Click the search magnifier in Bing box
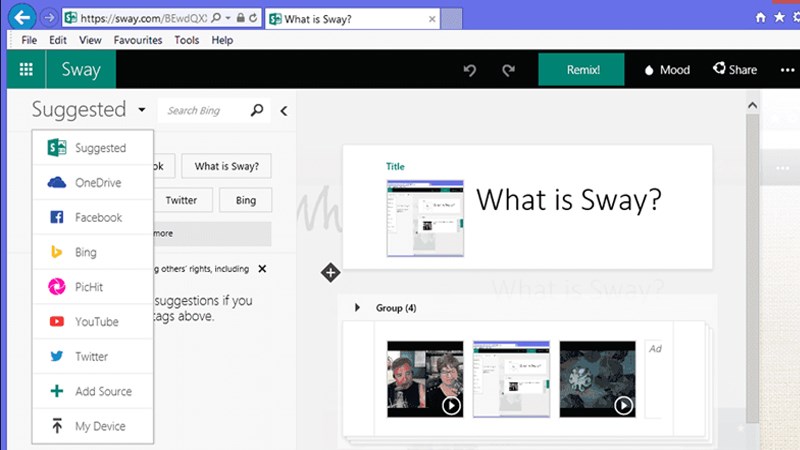The image size is (800, 450). click(x=257, y=110)
